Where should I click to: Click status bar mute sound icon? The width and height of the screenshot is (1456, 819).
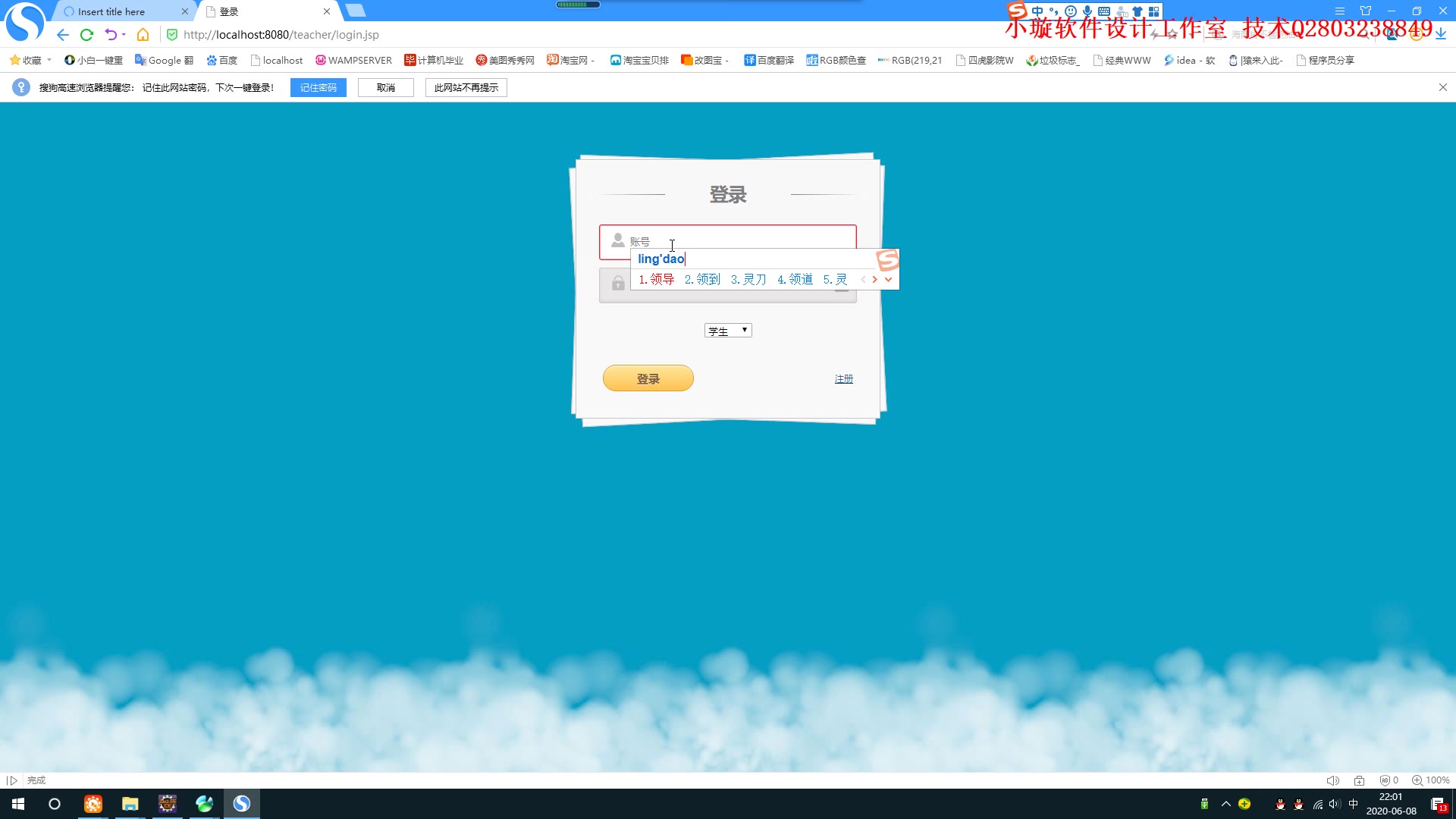pyautogui.click(x=1333, y=780)
